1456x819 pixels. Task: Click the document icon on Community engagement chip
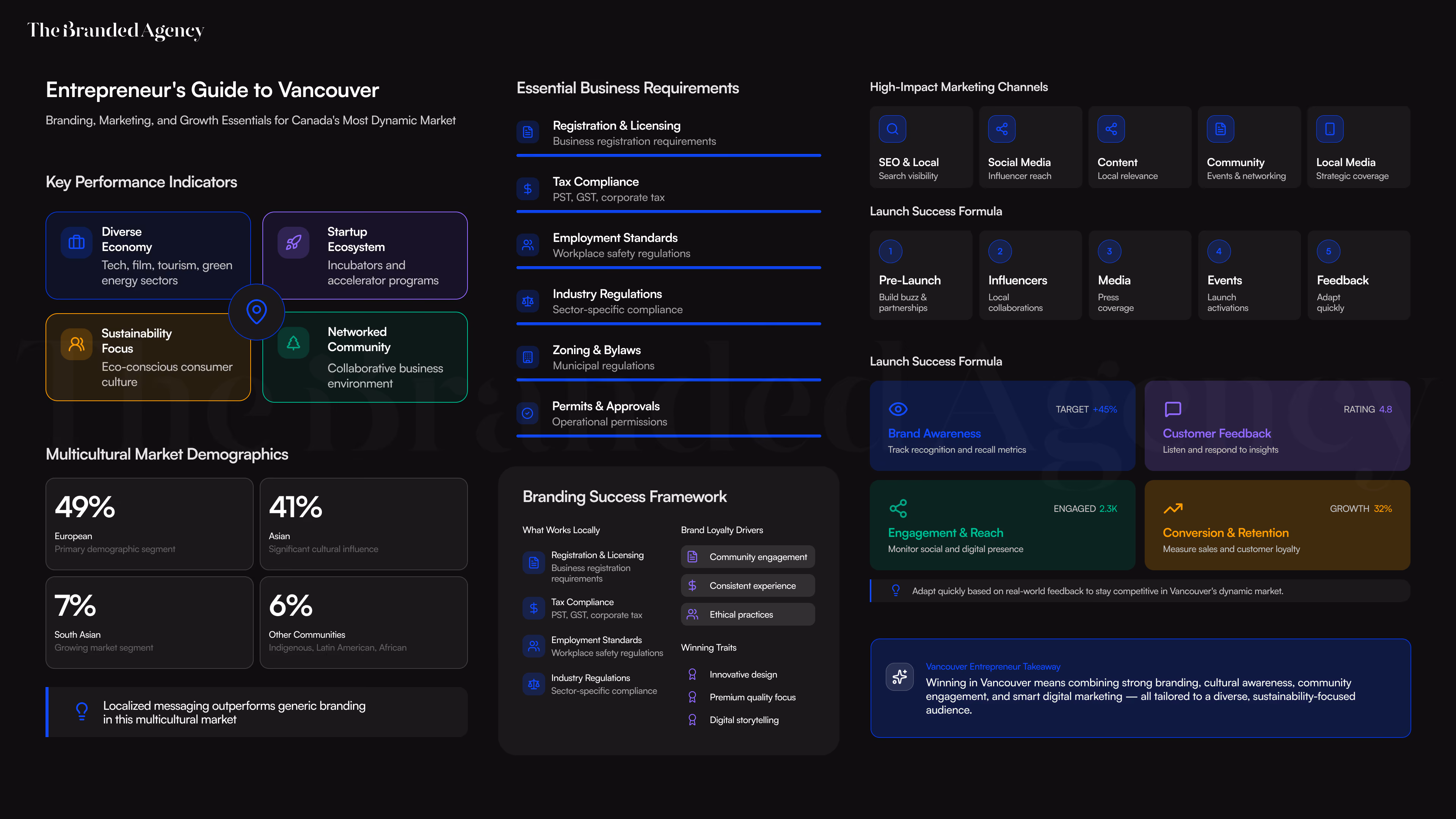click(x=692, y=556)
